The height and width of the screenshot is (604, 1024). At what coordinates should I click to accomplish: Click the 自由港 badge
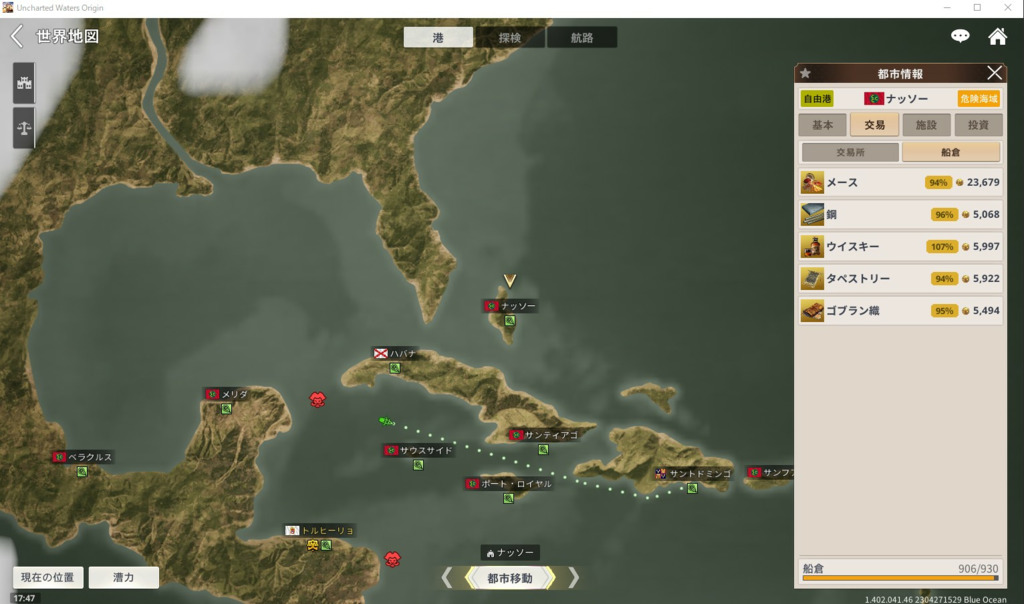click(x=817, y=99)
